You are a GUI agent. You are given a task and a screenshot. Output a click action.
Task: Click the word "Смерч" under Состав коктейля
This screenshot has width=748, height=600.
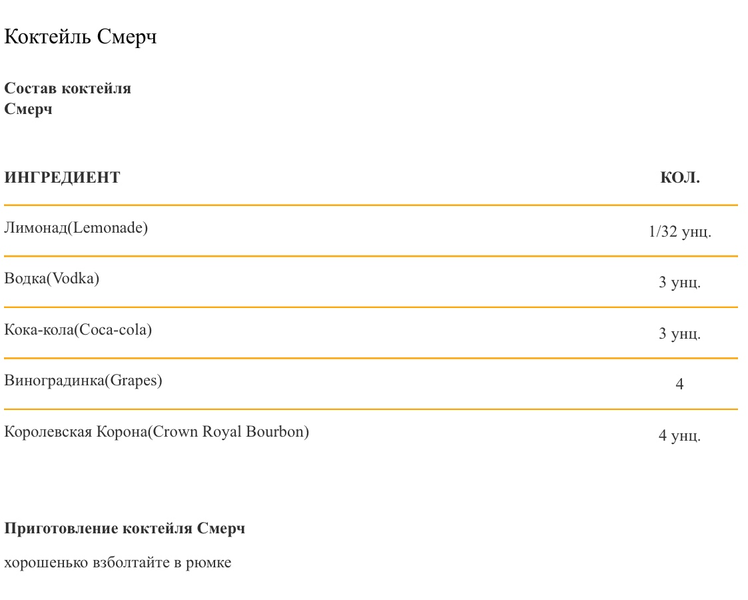pos(28,109)
